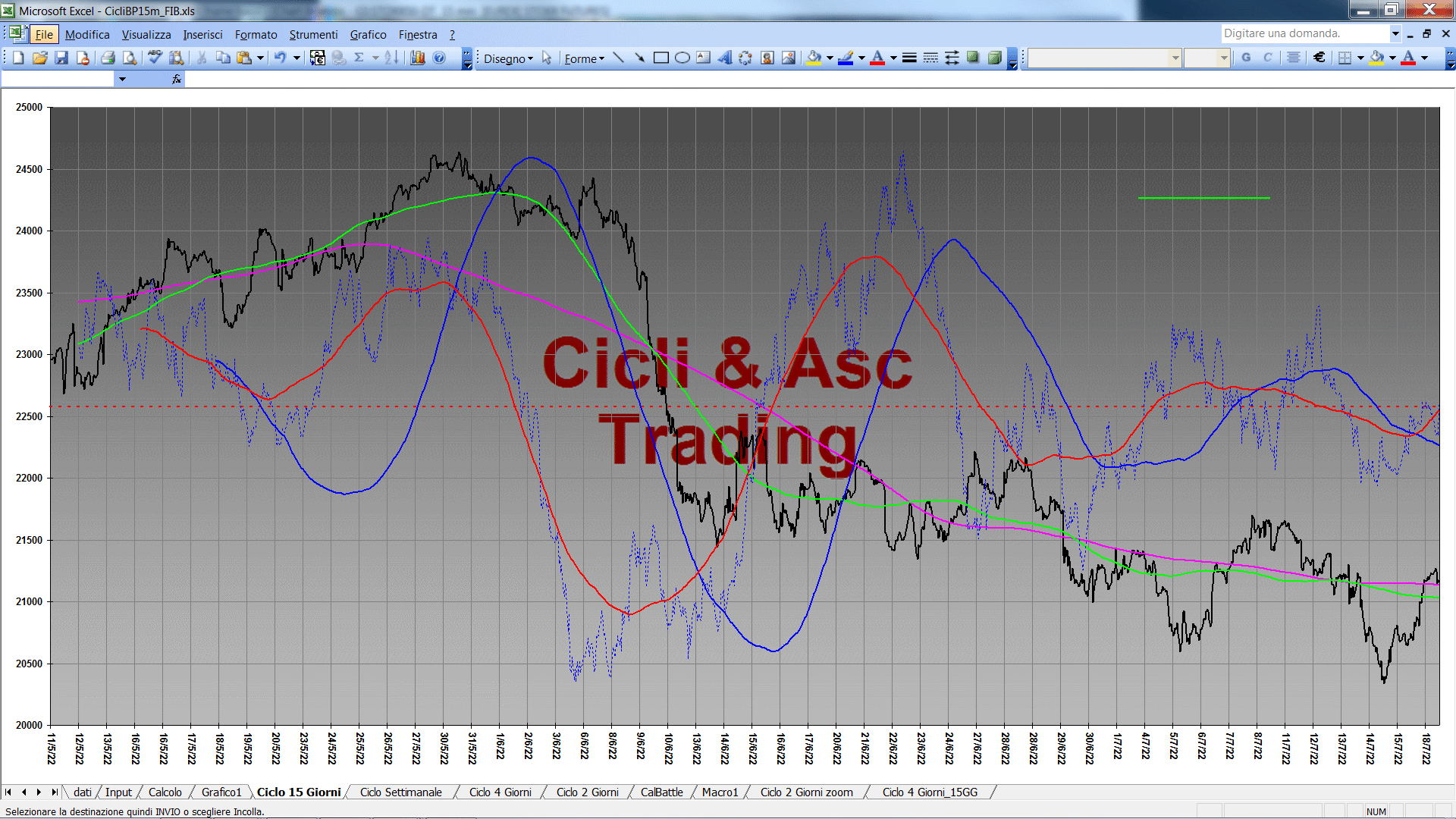Open the Visualizza menu
This screenshot has width=1456, height=819.
(146, 35)
